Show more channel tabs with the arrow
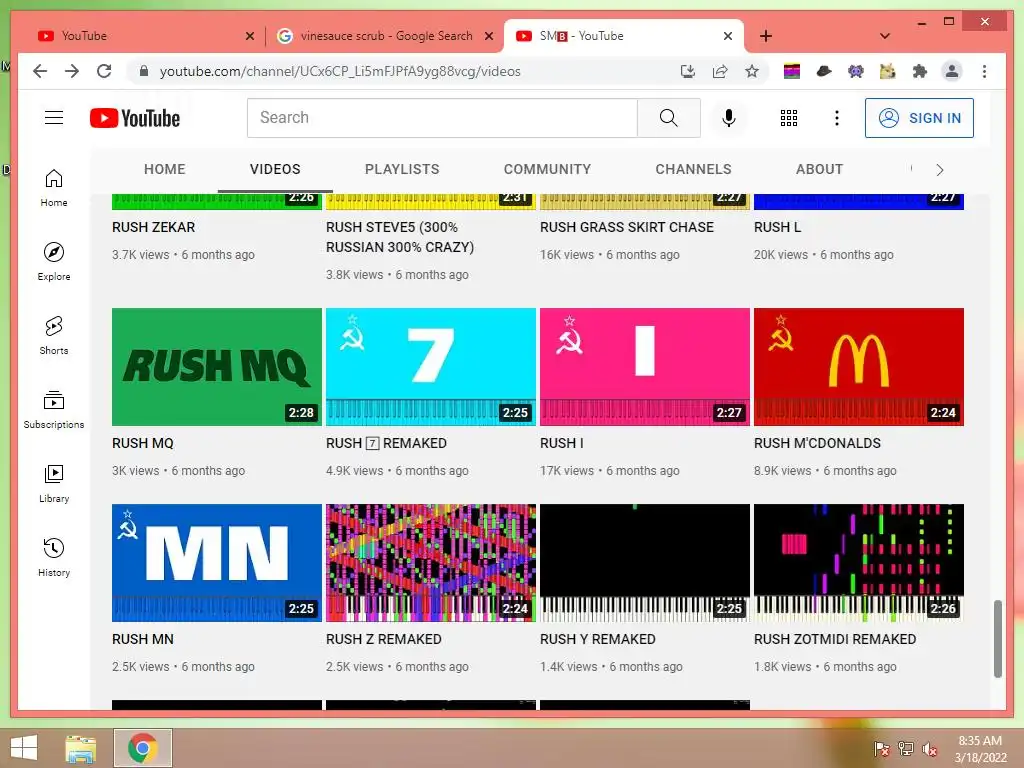This screenshot has width=1024, height=768. point(940,170)
